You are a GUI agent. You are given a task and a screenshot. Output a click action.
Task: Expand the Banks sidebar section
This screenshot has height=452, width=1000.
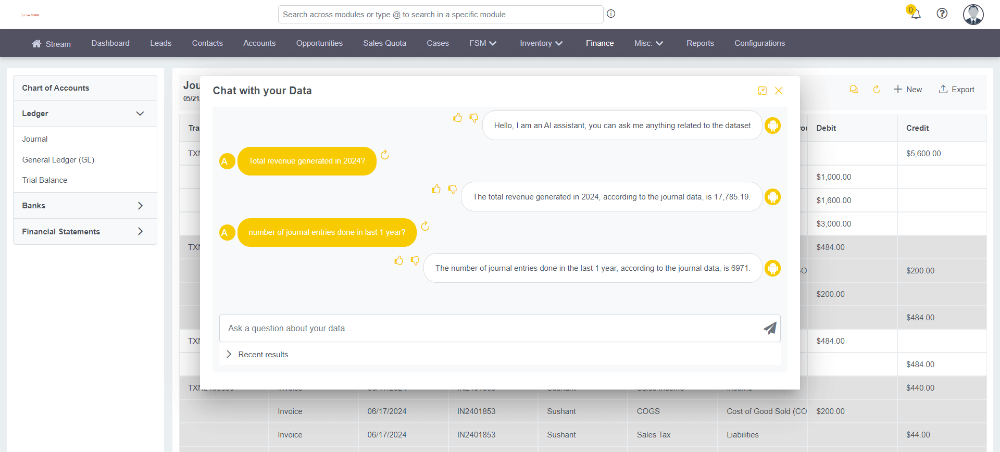click(140, 206)
